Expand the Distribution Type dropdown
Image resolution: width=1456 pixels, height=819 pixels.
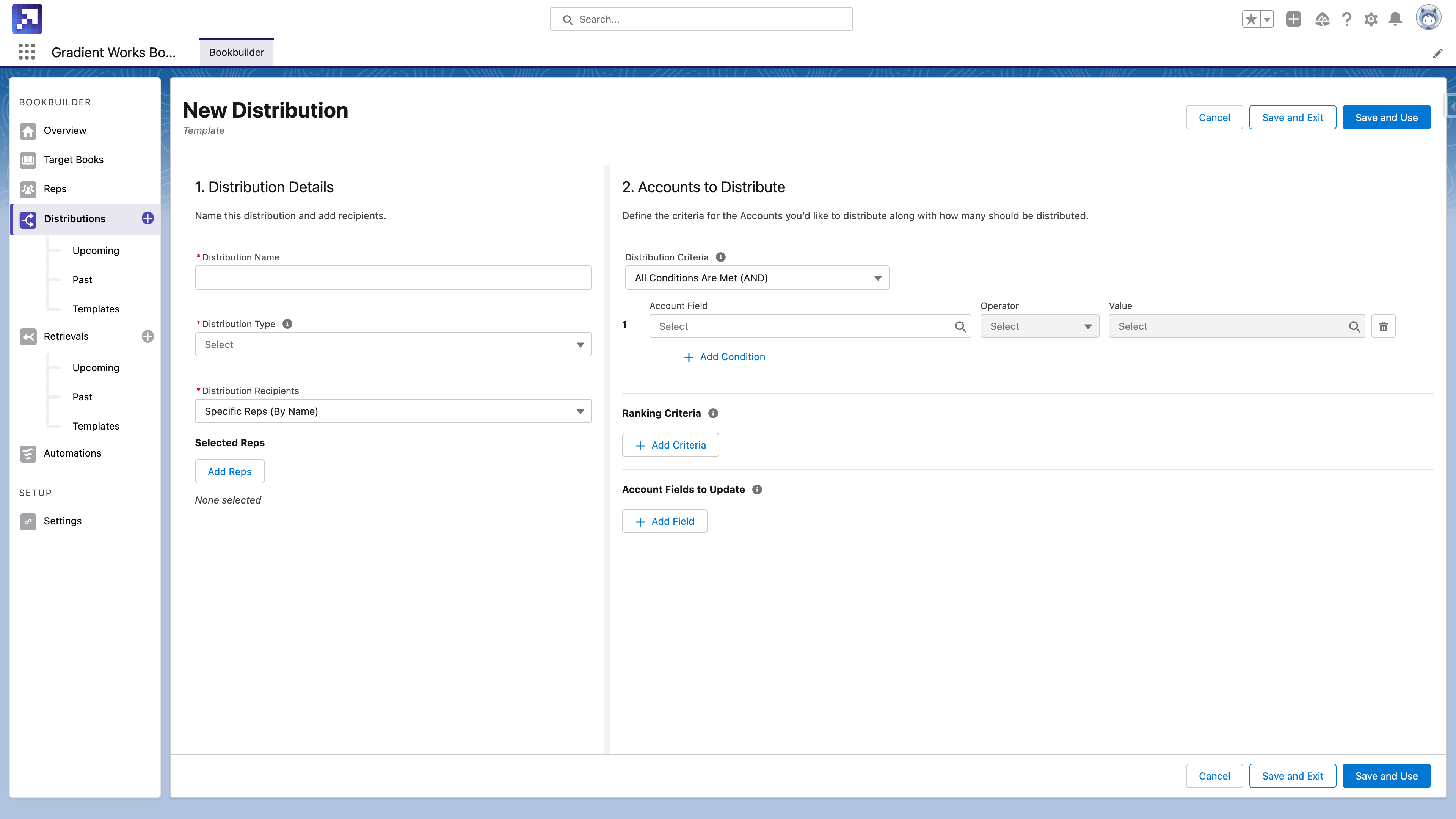[x=393, y=344]
